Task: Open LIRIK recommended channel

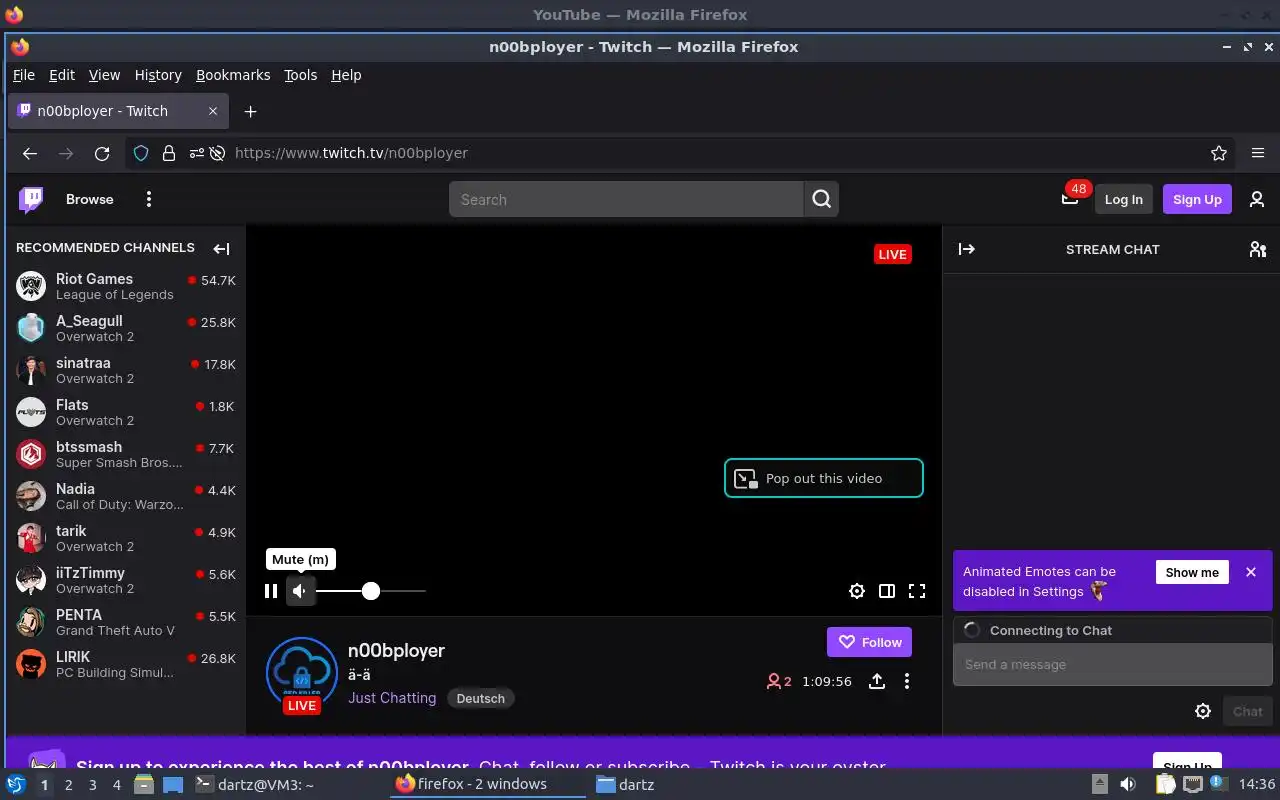Action: [x=125, y=664]
